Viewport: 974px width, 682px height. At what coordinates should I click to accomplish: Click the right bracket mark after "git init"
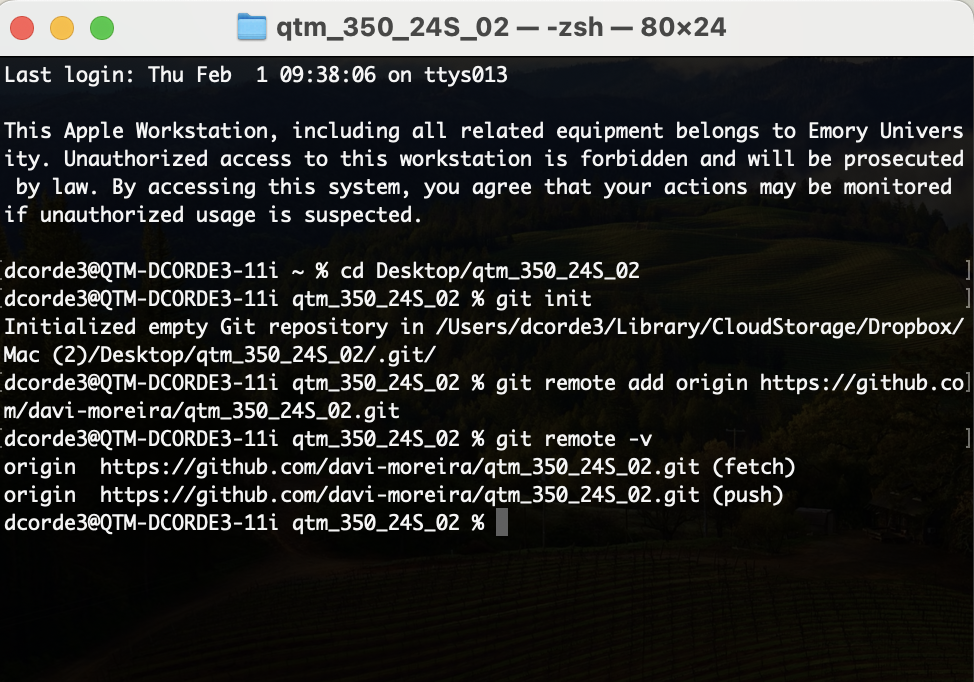[x=967, y=299]
